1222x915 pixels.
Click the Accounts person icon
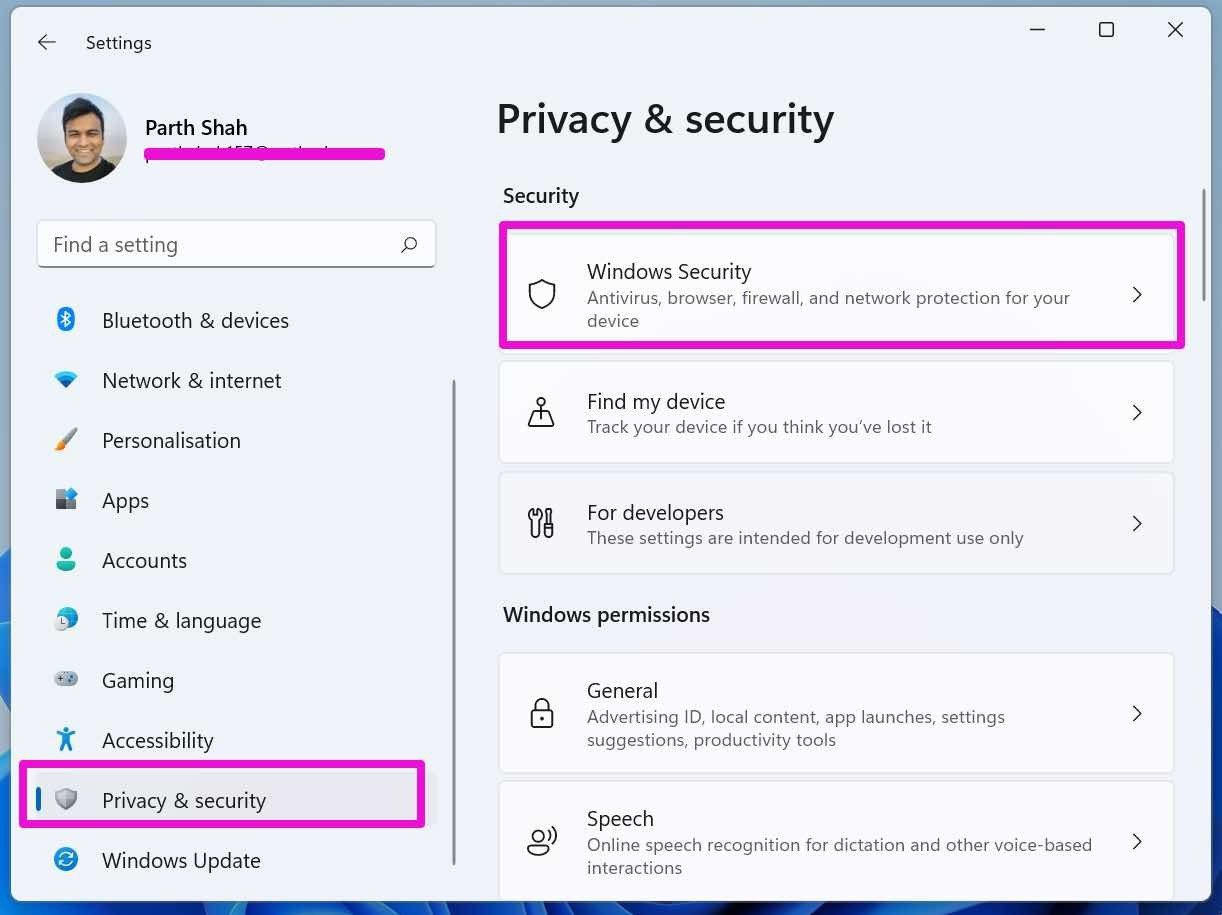point(66,559)
